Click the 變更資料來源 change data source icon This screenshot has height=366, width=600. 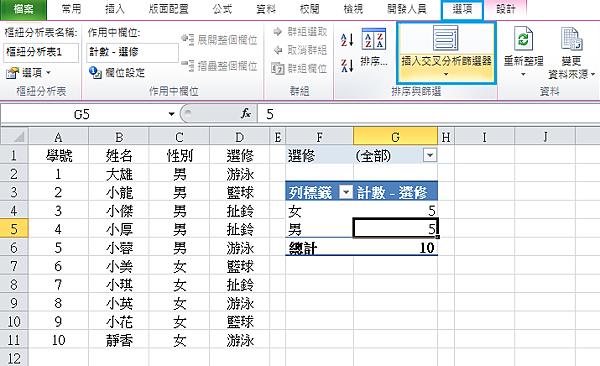tap(572, 38)
